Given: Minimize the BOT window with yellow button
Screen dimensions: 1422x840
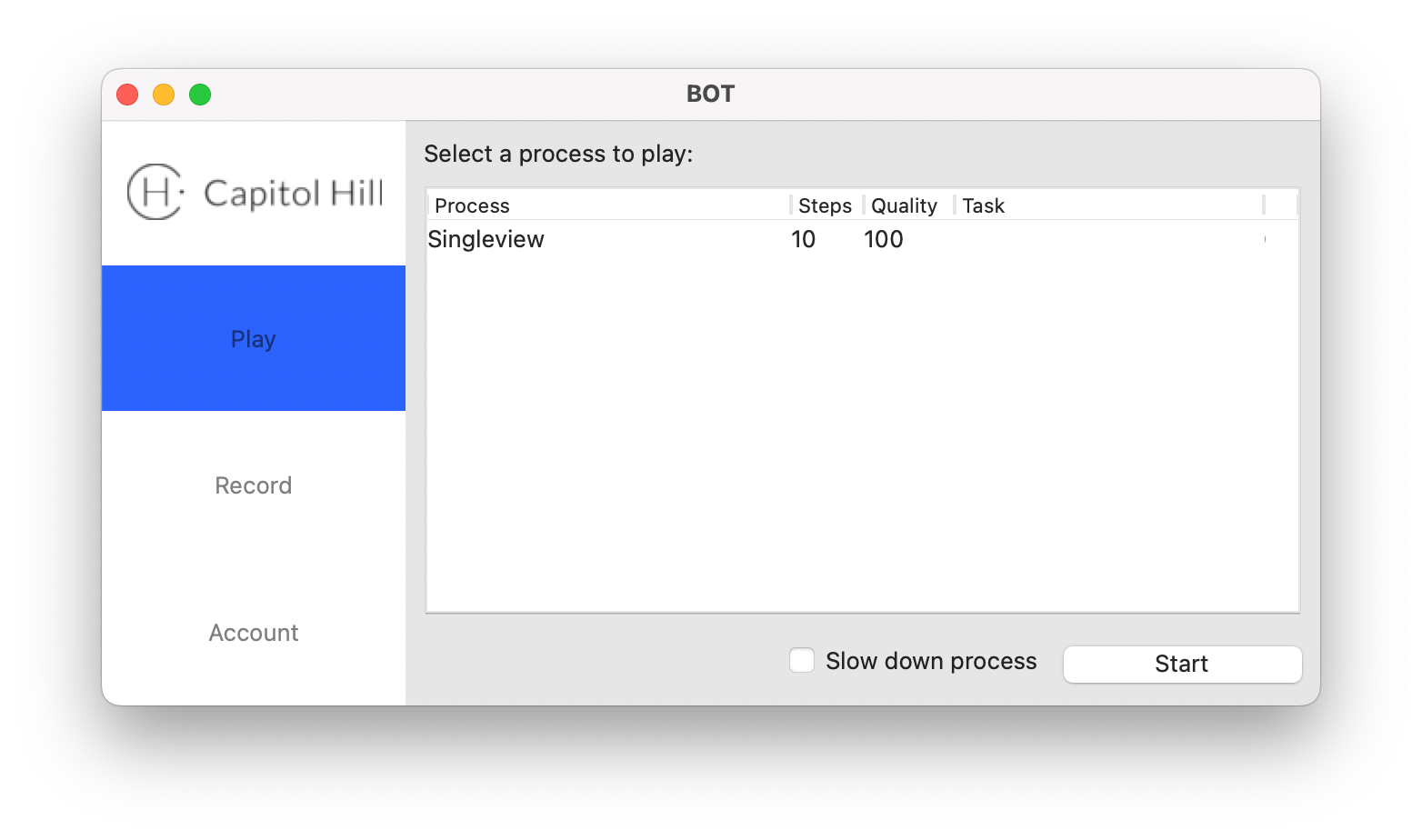Looking at the screenshot, I should [164, 95].
